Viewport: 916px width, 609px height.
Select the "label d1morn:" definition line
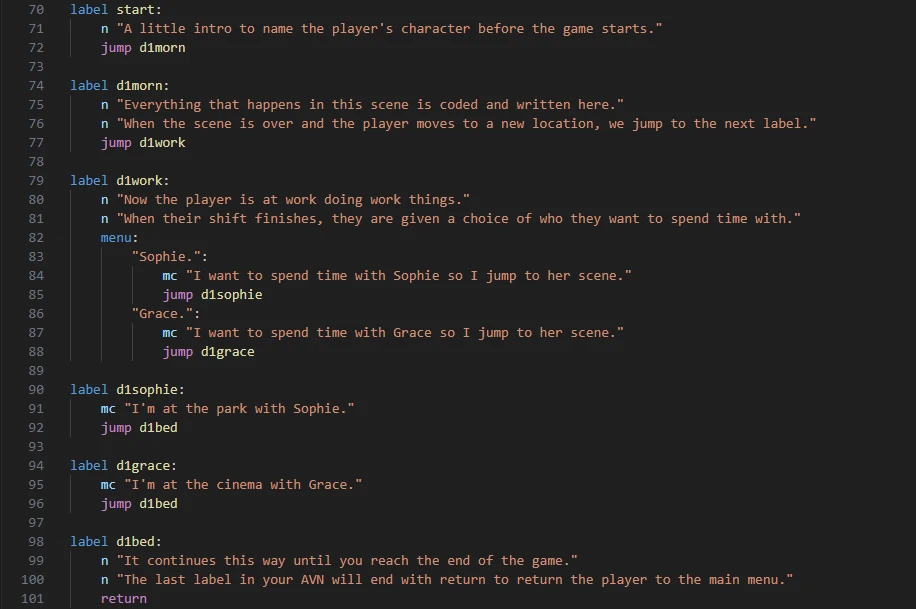coord(113,85)
